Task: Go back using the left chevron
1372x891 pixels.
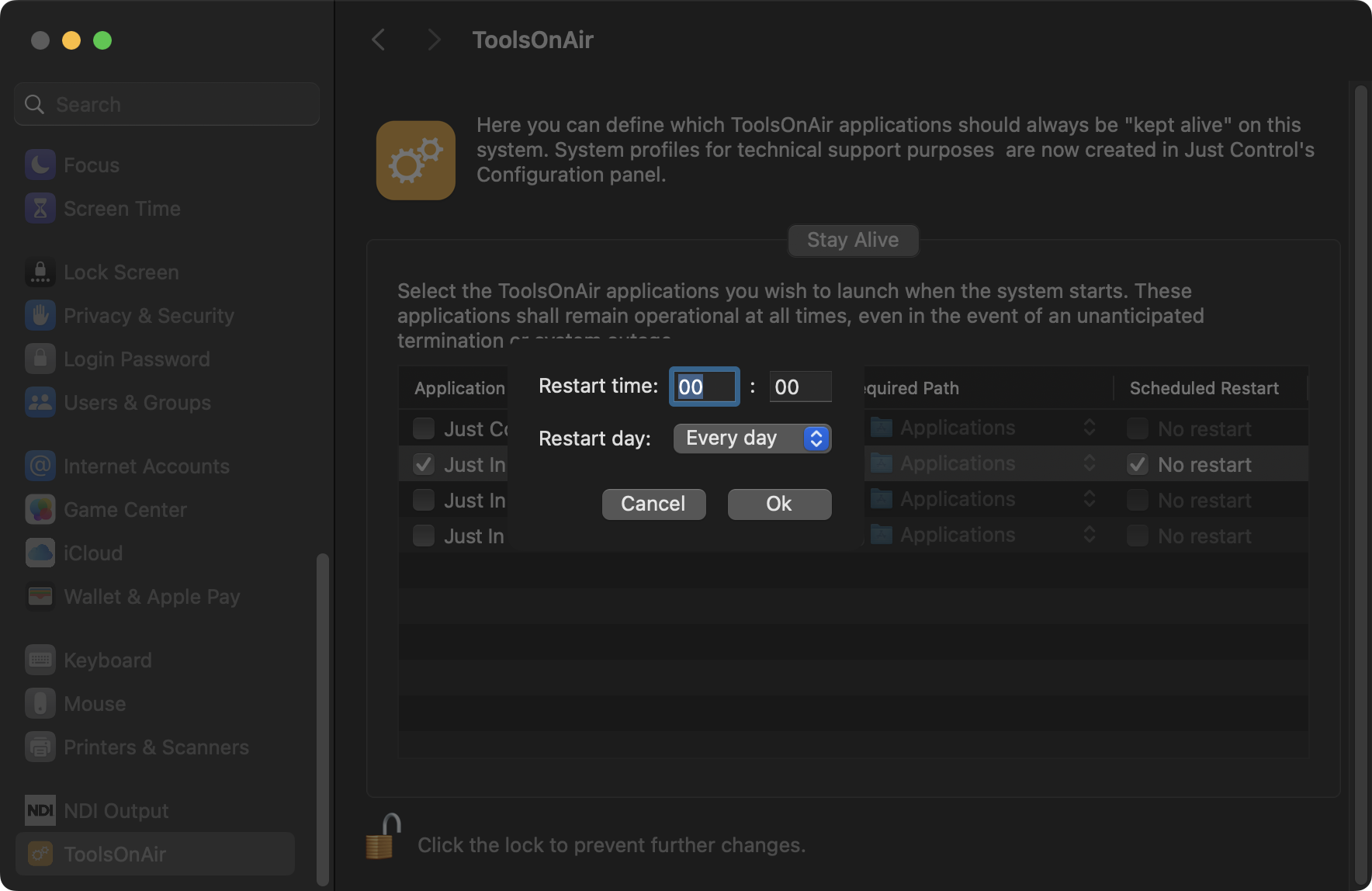Action: pos(379,40)
